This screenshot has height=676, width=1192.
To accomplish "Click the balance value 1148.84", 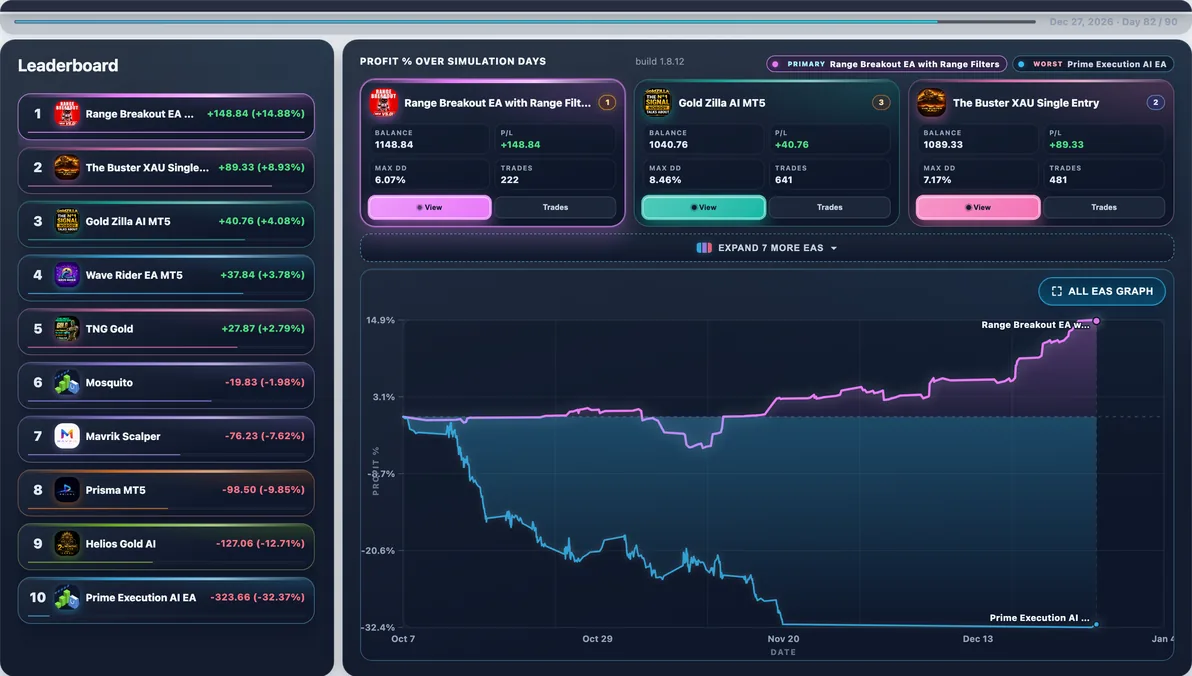I will (x=394, y=144).
